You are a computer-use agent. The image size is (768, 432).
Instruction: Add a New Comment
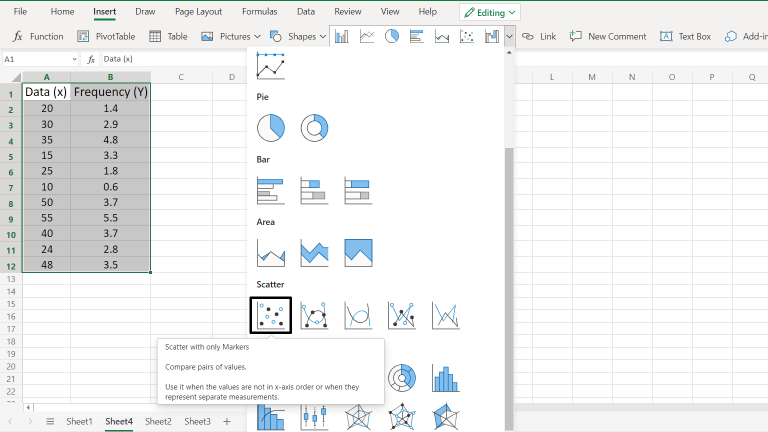608,36
